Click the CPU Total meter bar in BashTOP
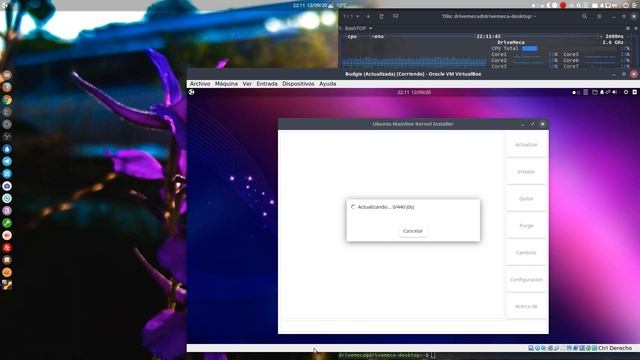Viewport: 640px width, 360px height. pyautogui.click(x=530, y=48)
